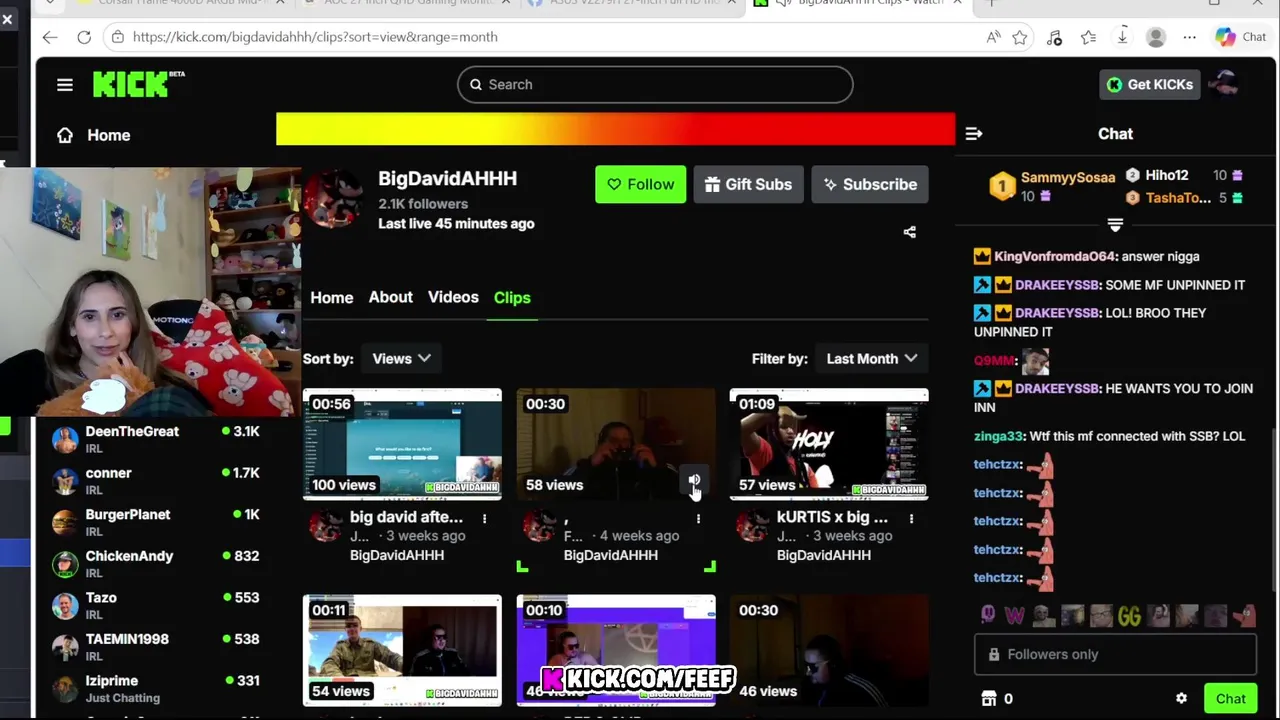The width and height of the screenshot is (1280, 720).
Task: Play the 00:56 clip with 100 views
Action: (x=402, y=444)
